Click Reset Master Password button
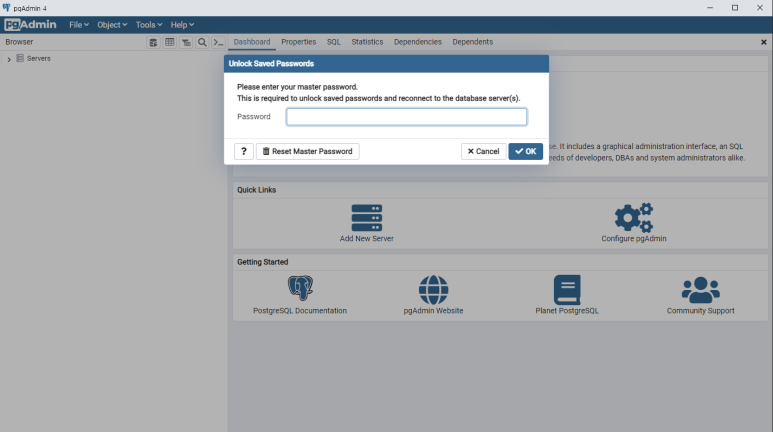Screen dimensions: 773x432 307,151
